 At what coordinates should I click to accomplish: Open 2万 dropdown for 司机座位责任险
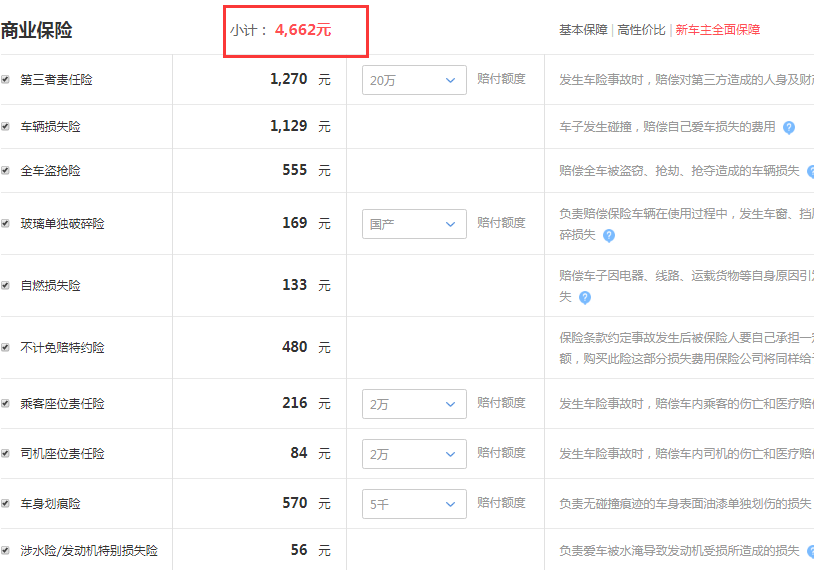coord(414,454)
